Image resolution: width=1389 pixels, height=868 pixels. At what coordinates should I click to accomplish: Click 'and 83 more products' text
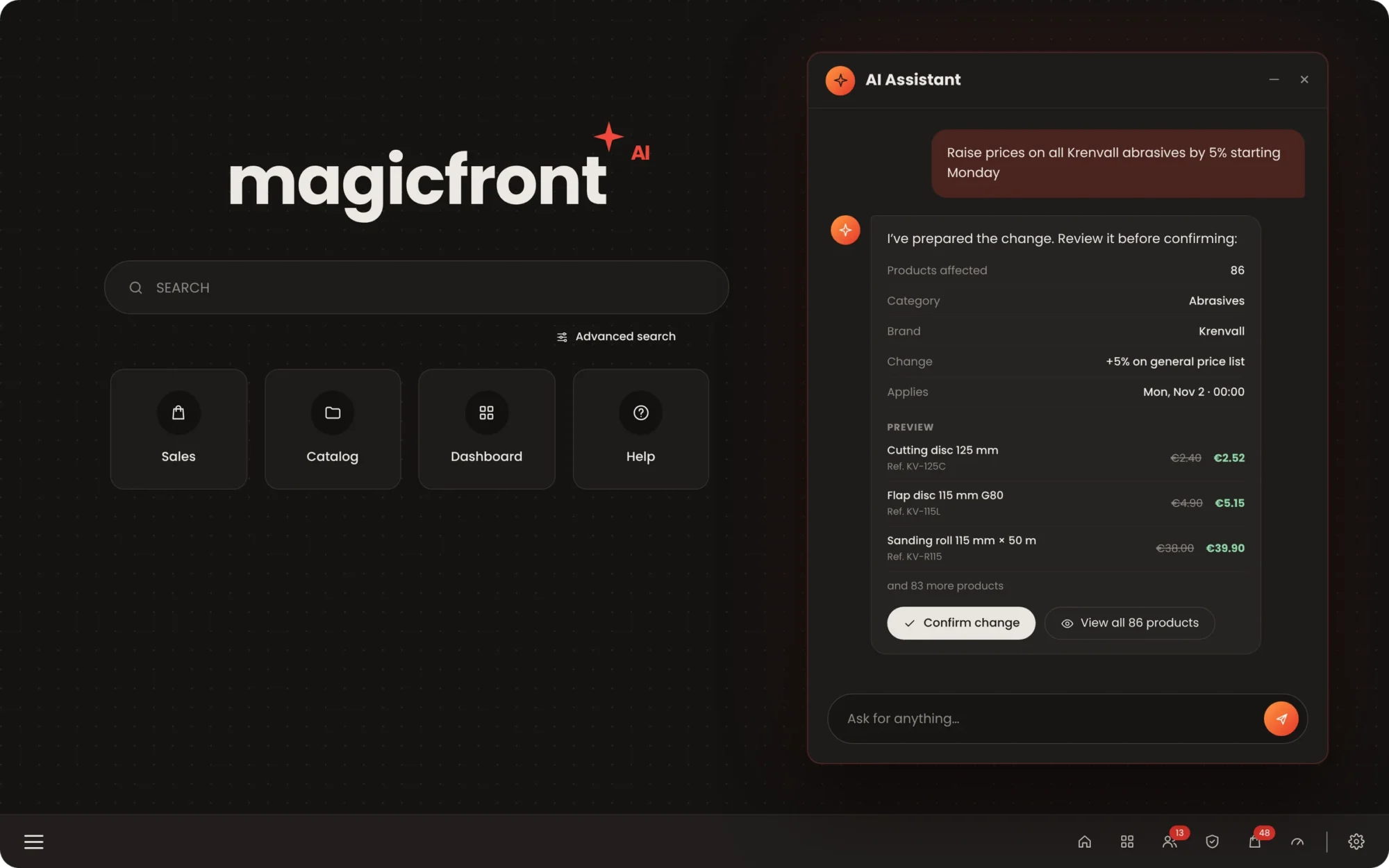point(945,585)
